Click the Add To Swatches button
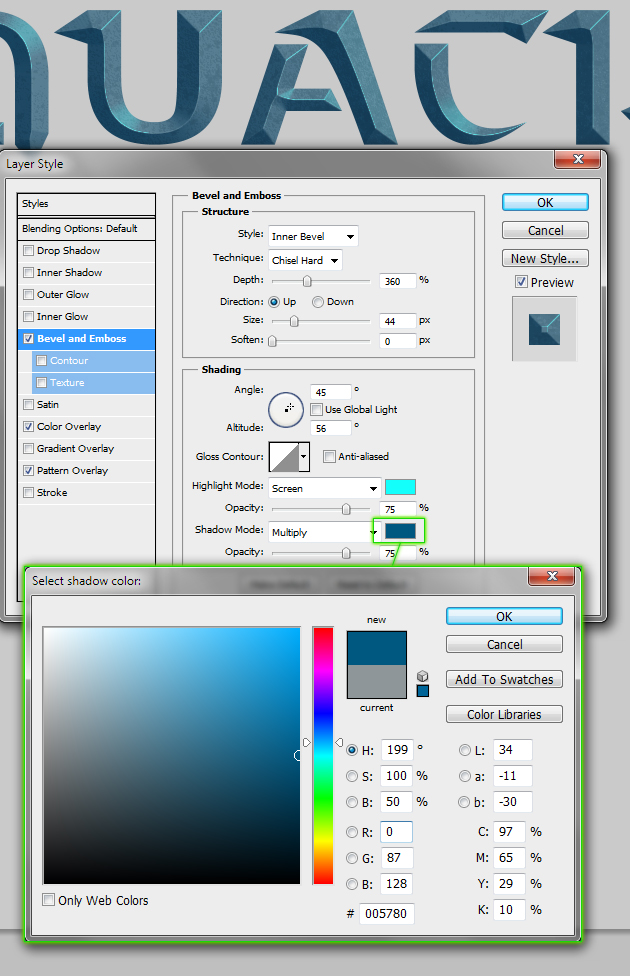The height and width of the screenshot is (976, 630). (x=504, y=680)
